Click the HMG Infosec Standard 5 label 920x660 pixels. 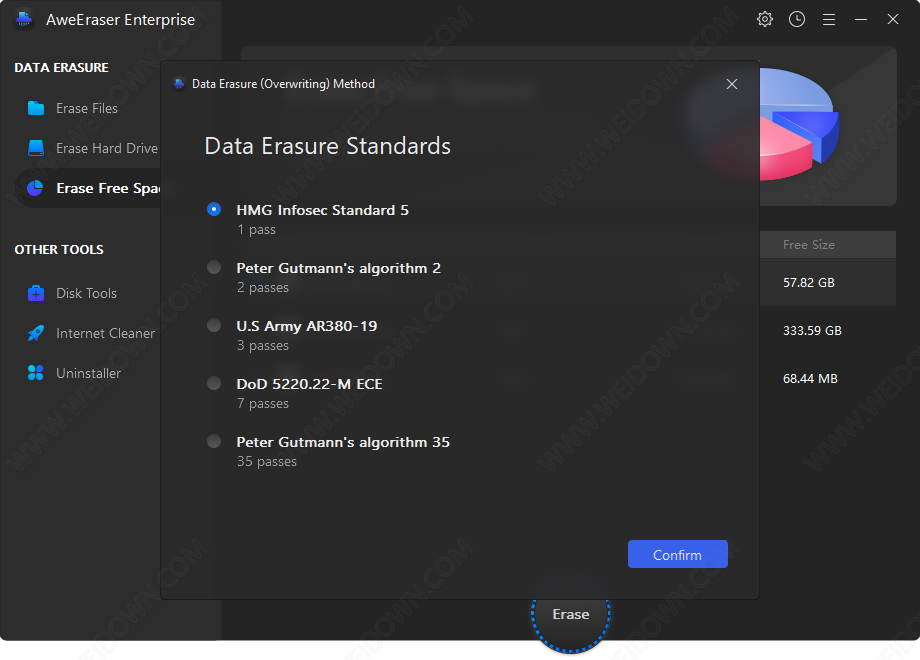click(x=323, y=210)
